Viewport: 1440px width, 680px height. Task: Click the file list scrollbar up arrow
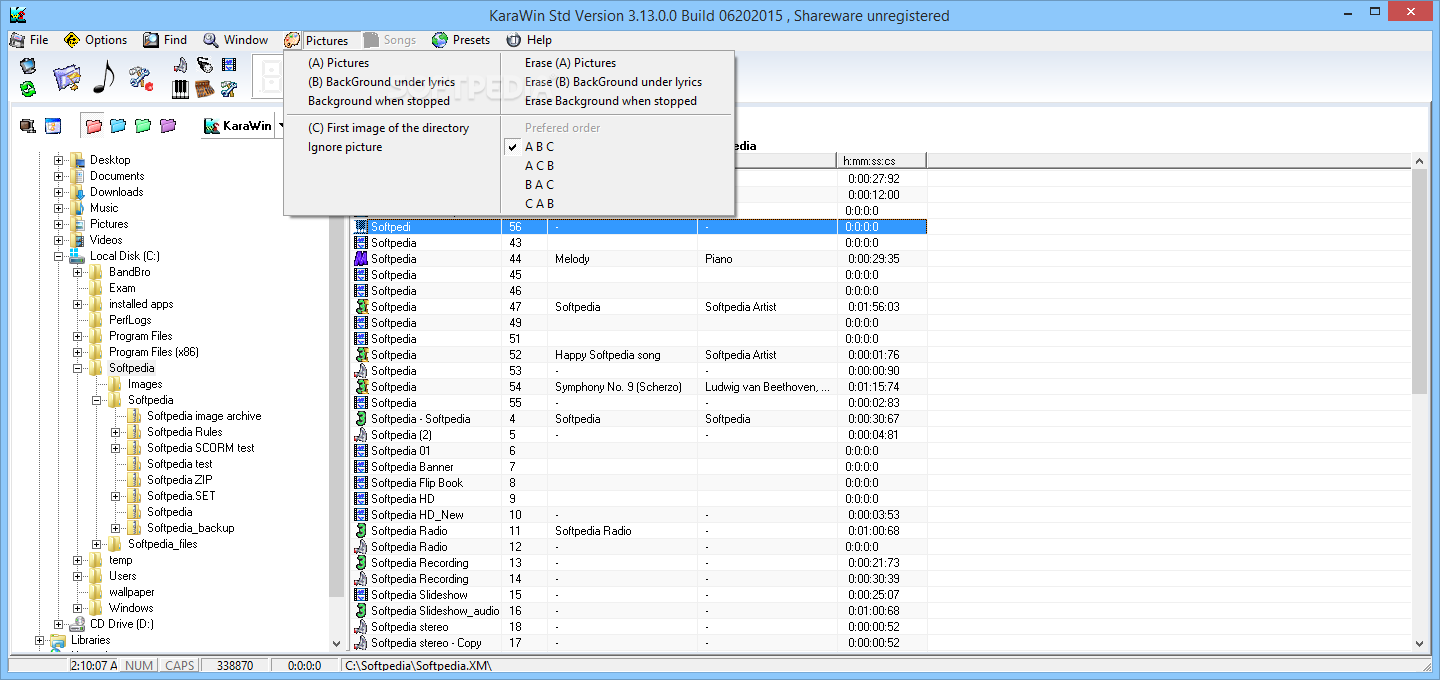point(1419,161)
